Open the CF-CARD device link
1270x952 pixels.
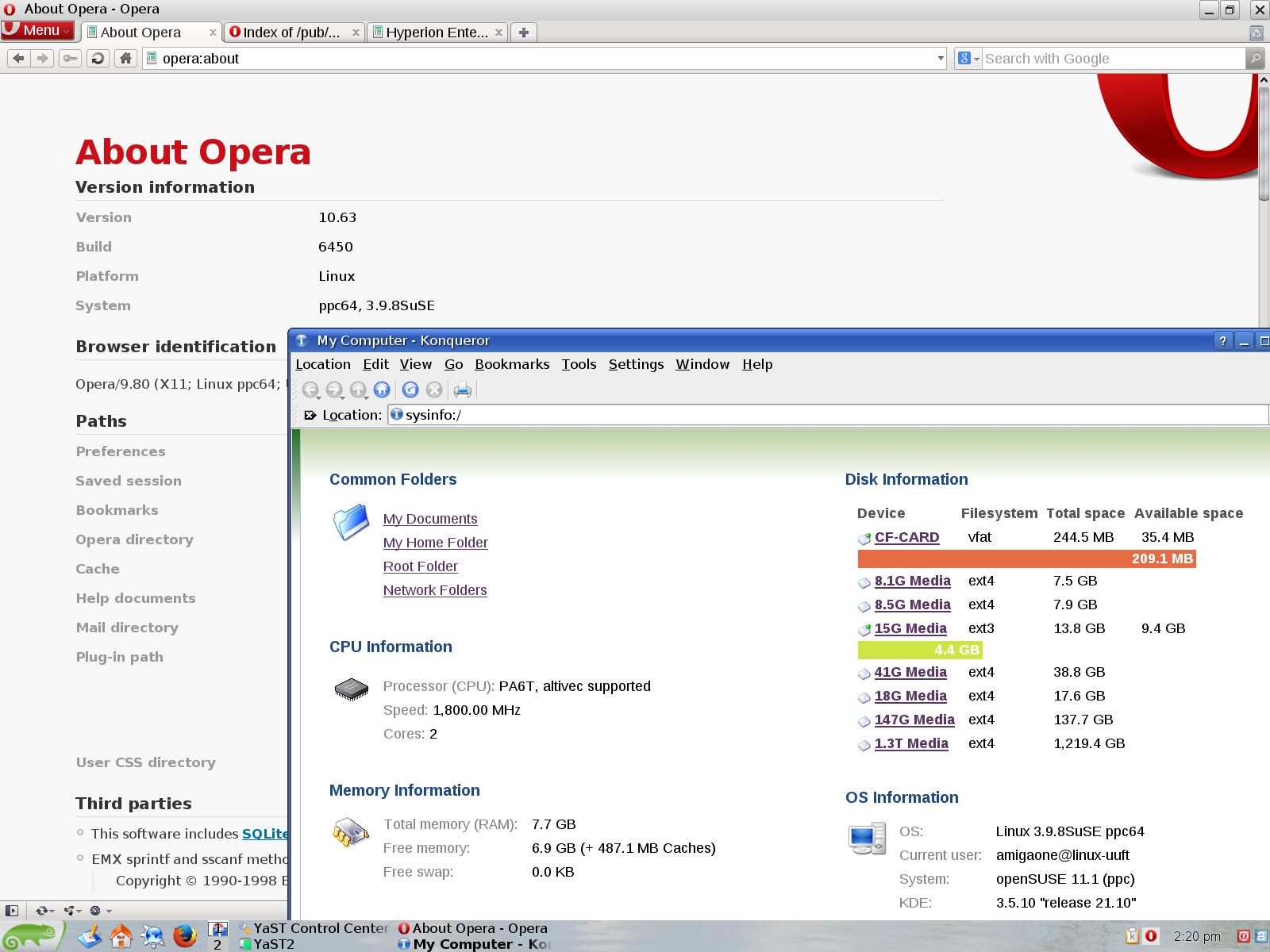pos(906,537)
